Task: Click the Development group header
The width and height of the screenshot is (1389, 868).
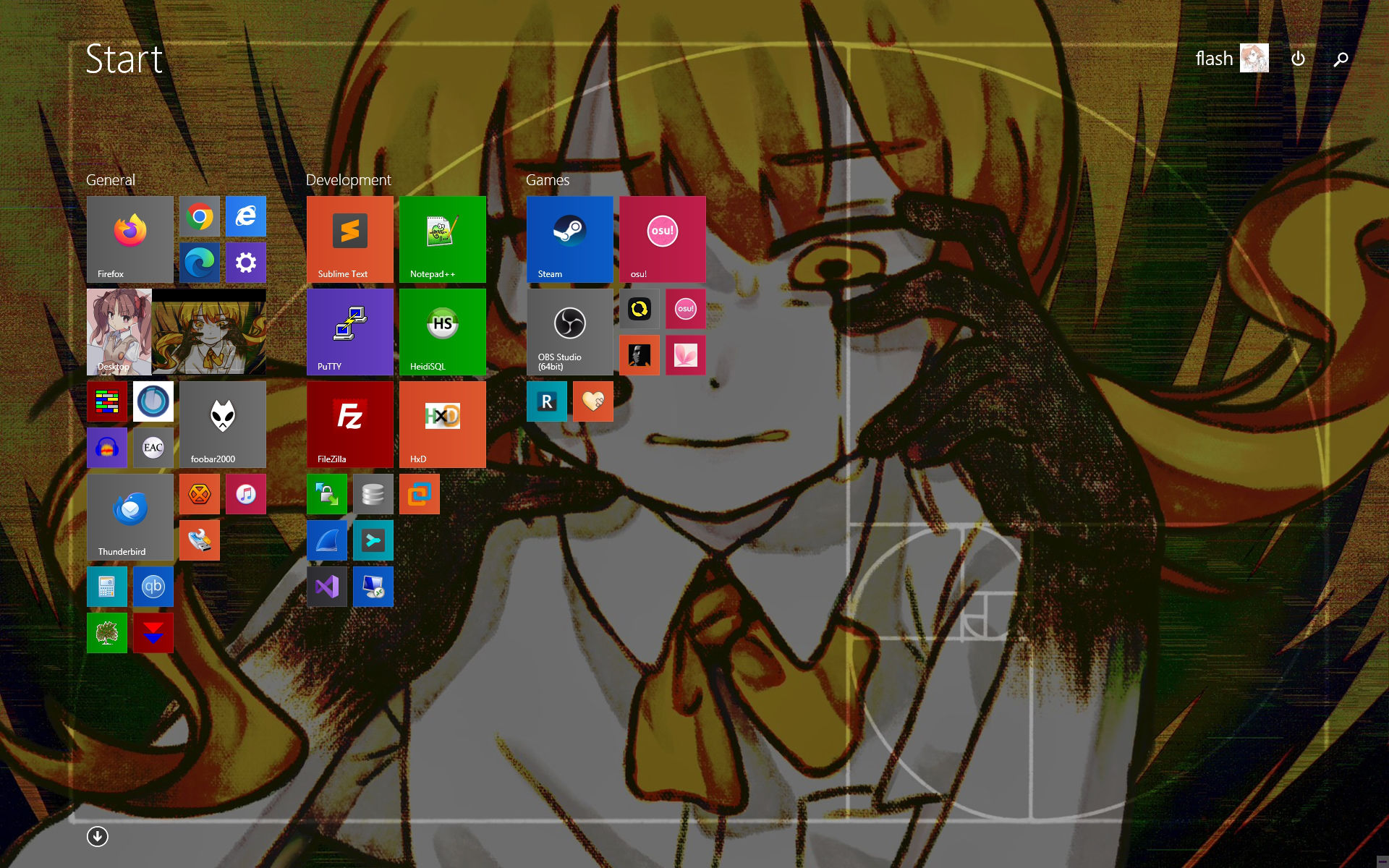Action: tap(349, 180)
